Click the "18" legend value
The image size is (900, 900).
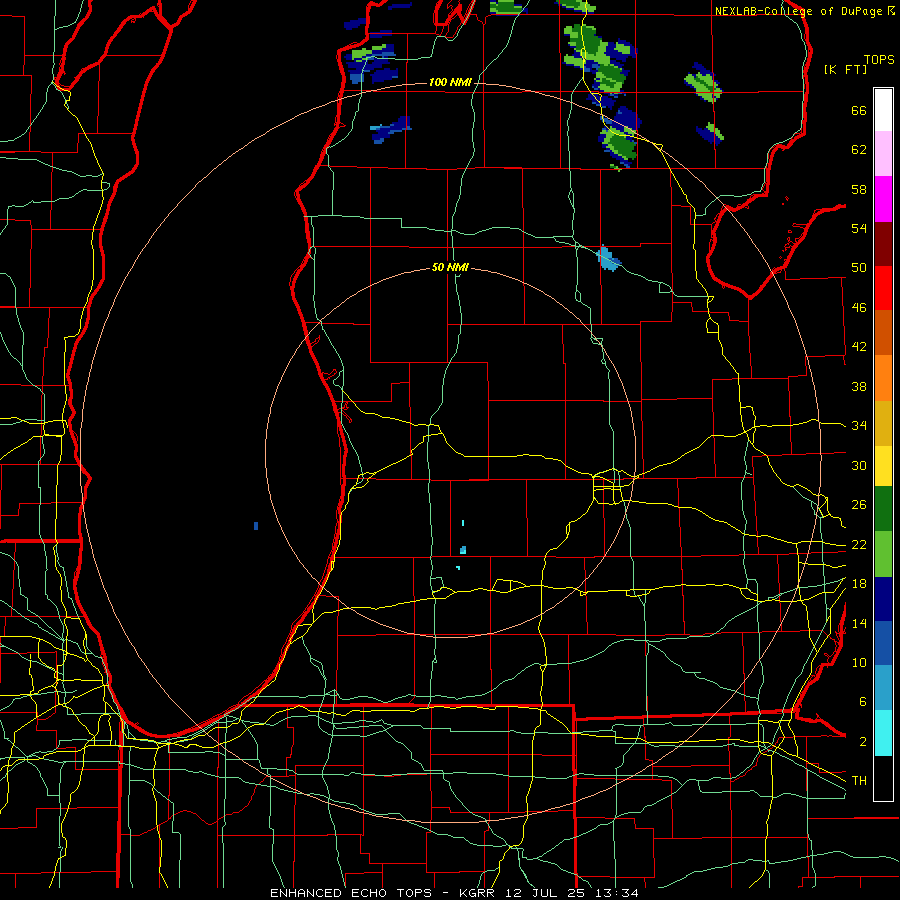pyautogui.click(x=859, y=584)
